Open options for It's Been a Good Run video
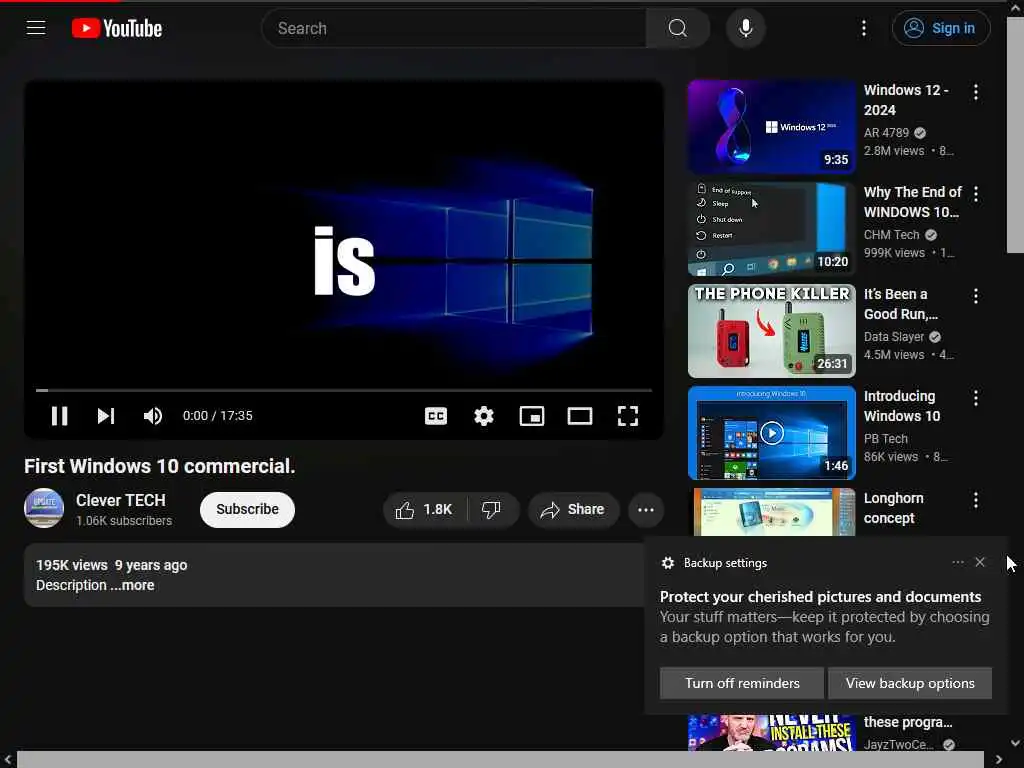1024x768 pixels. [x=976, y=296]
